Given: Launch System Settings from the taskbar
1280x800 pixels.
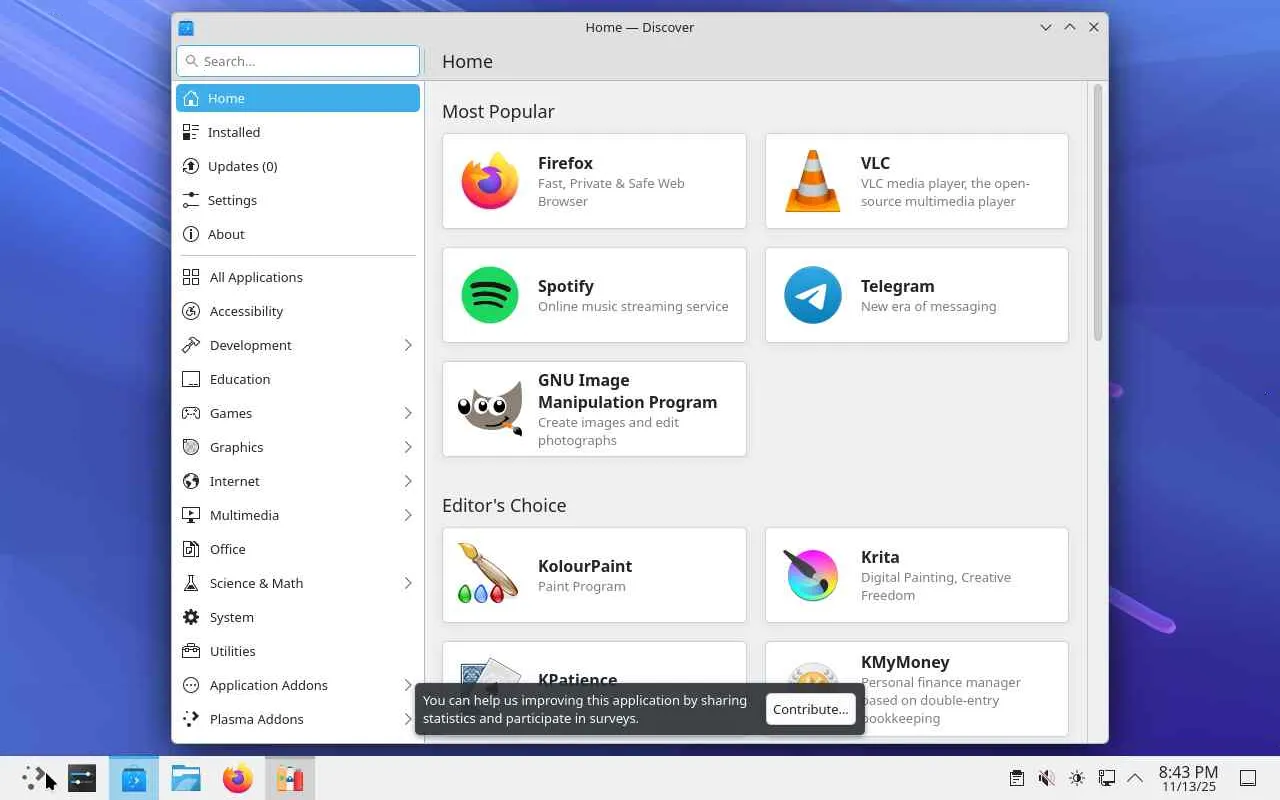Looking at the screenshot, I should 82,778.
